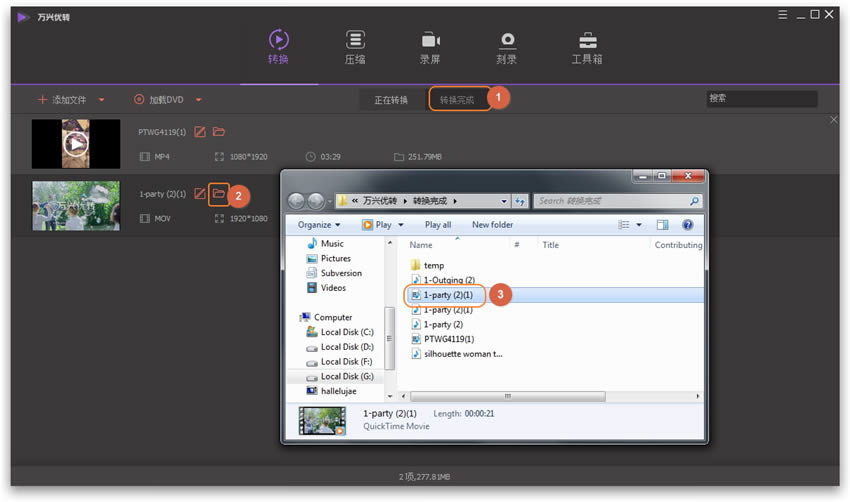The width and height of the screenshot is (850, 502).
Task: Select Local Disk (D:) in navigation pane
Action: click(x=346, y=347)
